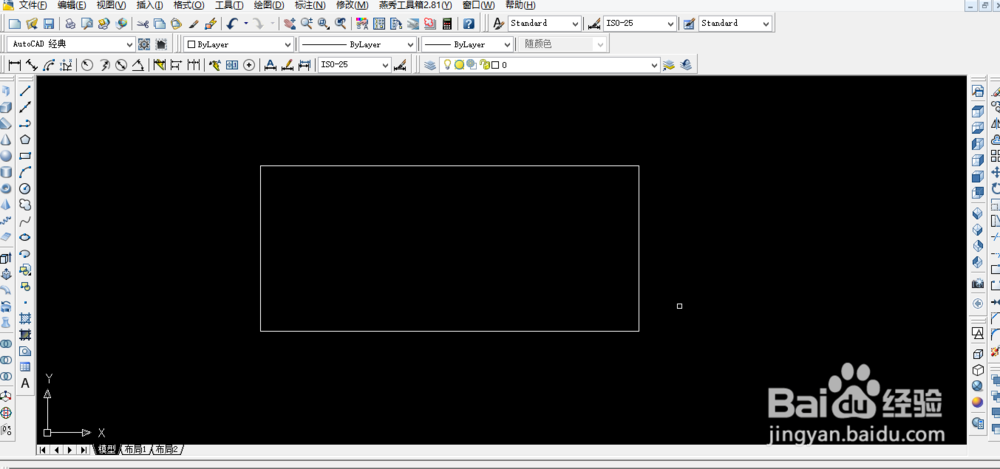This screenshot has height=469, width=1000.
Task: Open the AutoCAD 经典 workspace dropdown
Action: tap(71, 45)
